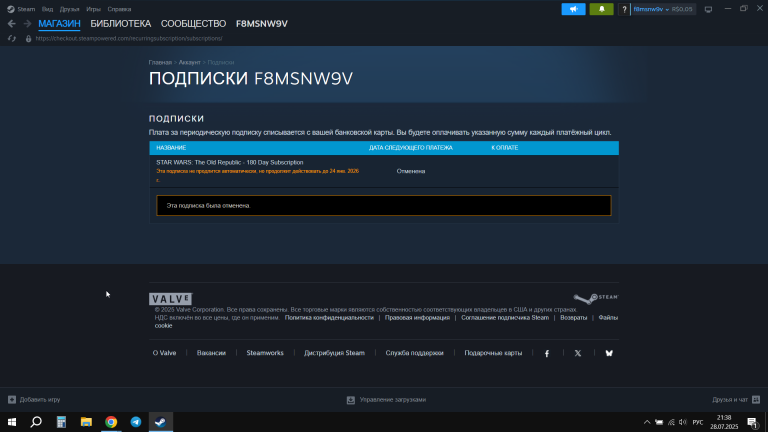Screen dimensions: 768x432
Task: Click Добавить игру plus button
Action: pyautogui.click(x=34, y=400)
